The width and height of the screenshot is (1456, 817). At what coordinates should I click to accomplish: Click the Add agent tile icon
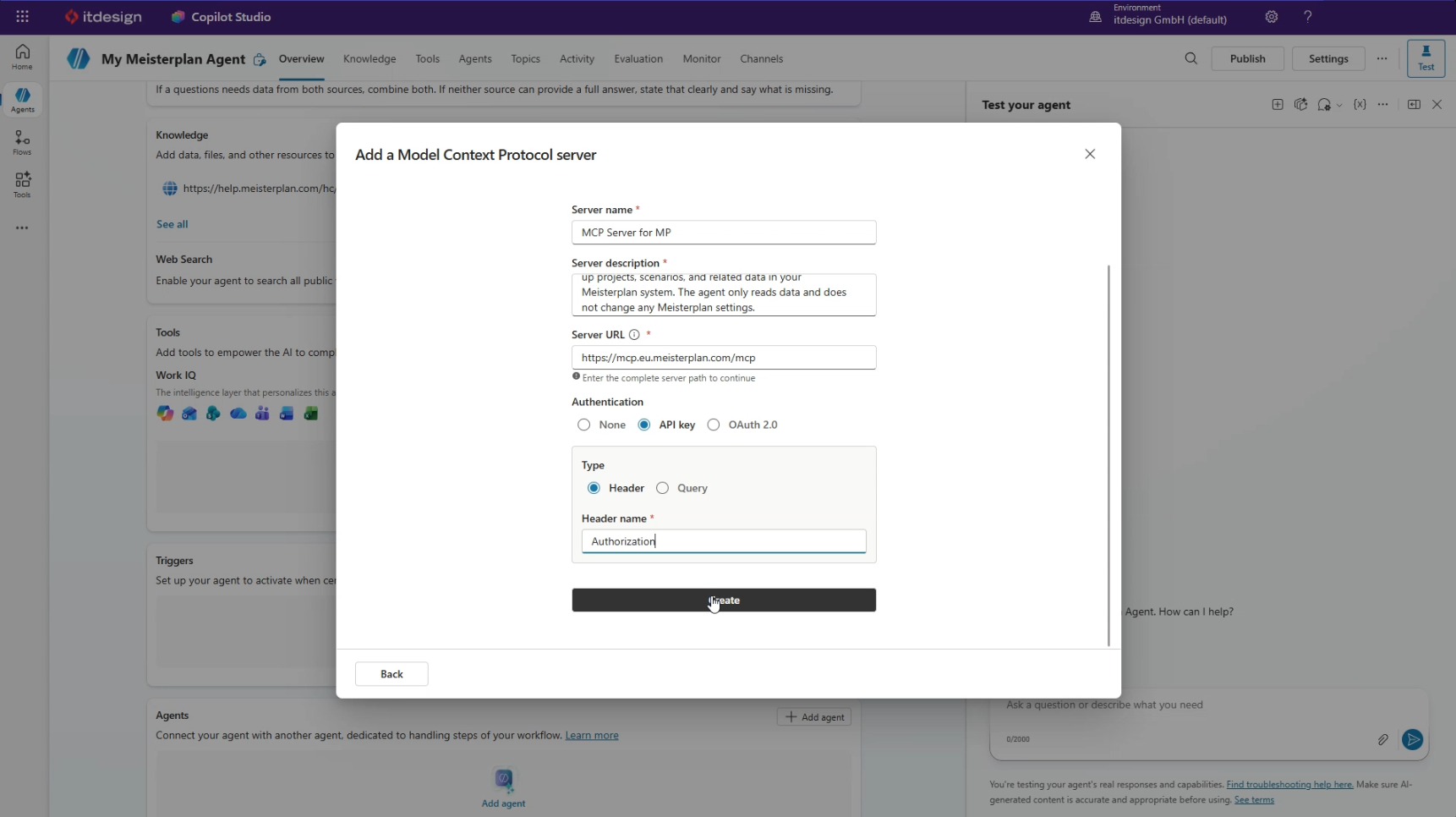504,779
